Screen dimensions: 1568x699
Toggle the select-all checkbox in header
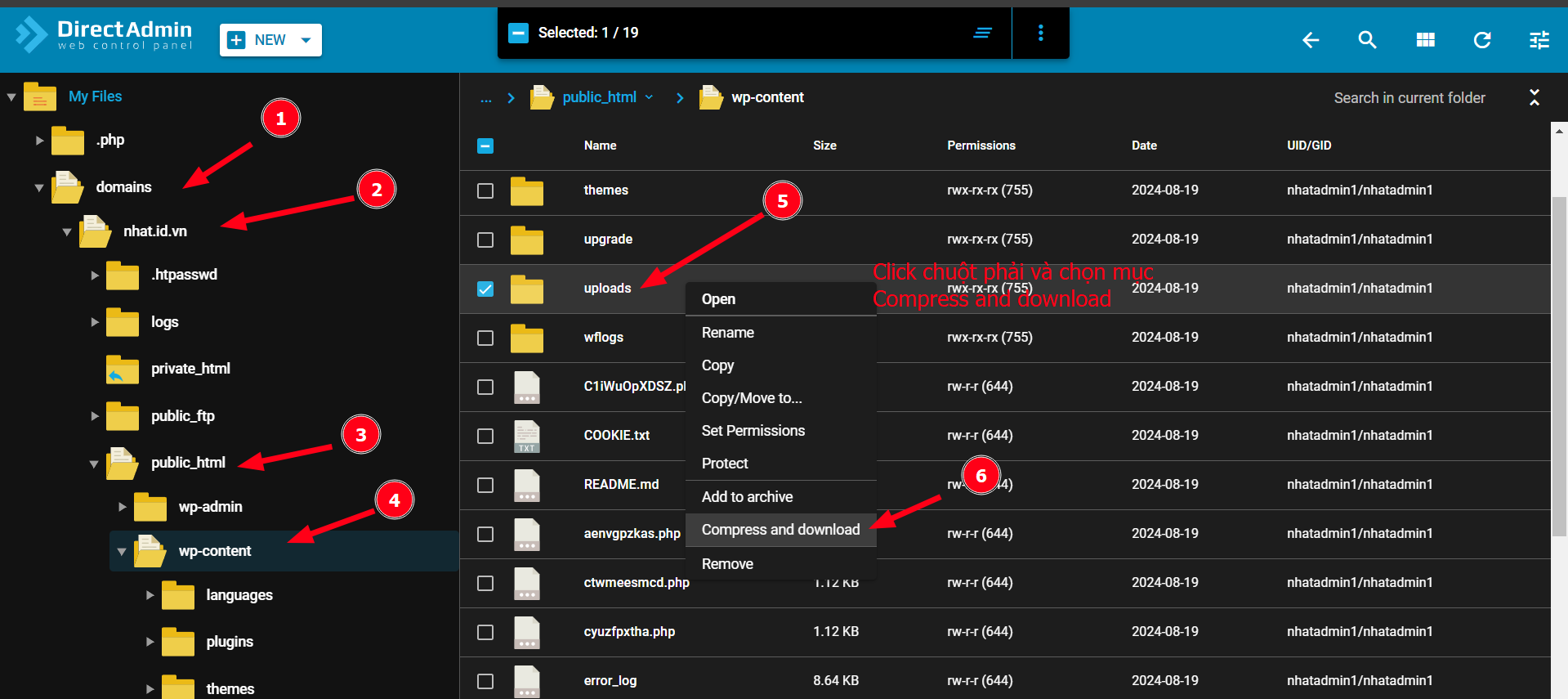[485, 146]
